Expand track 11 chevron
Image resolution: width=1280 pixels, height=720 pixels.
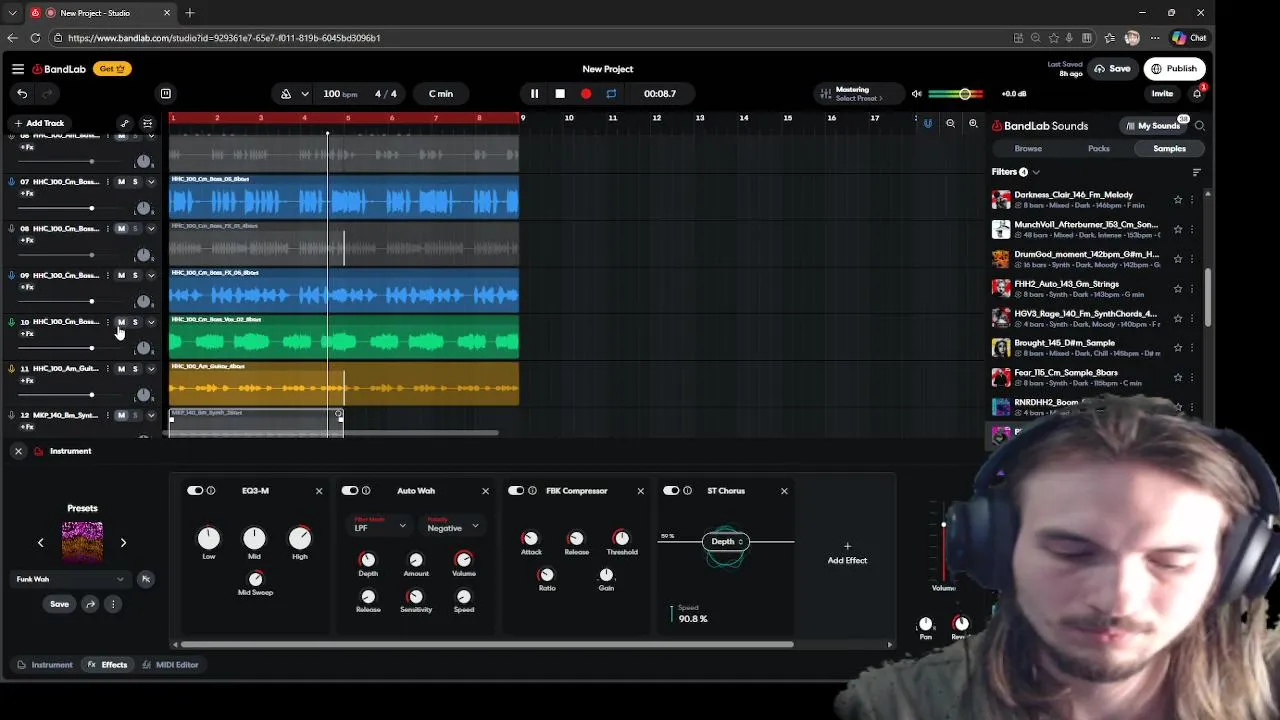[151, 369]
